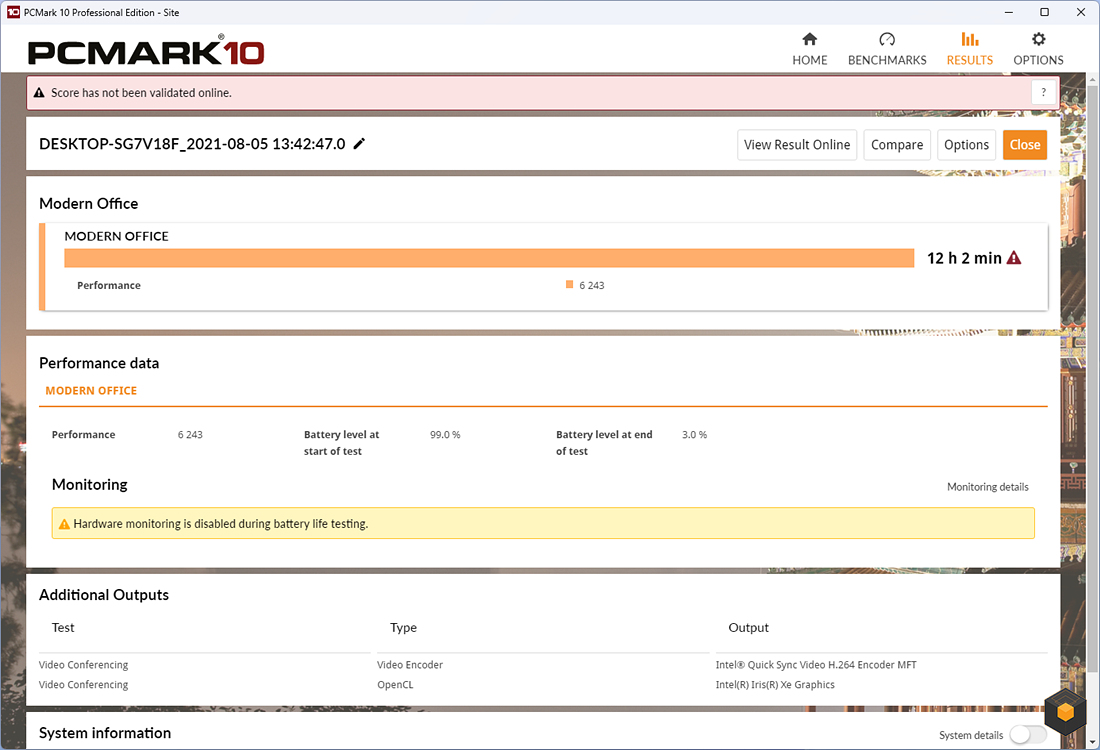The width and height of the screenshot is (1100, 750).
Task: Click the PCMark 10 logo
Action: pos(146,51)
